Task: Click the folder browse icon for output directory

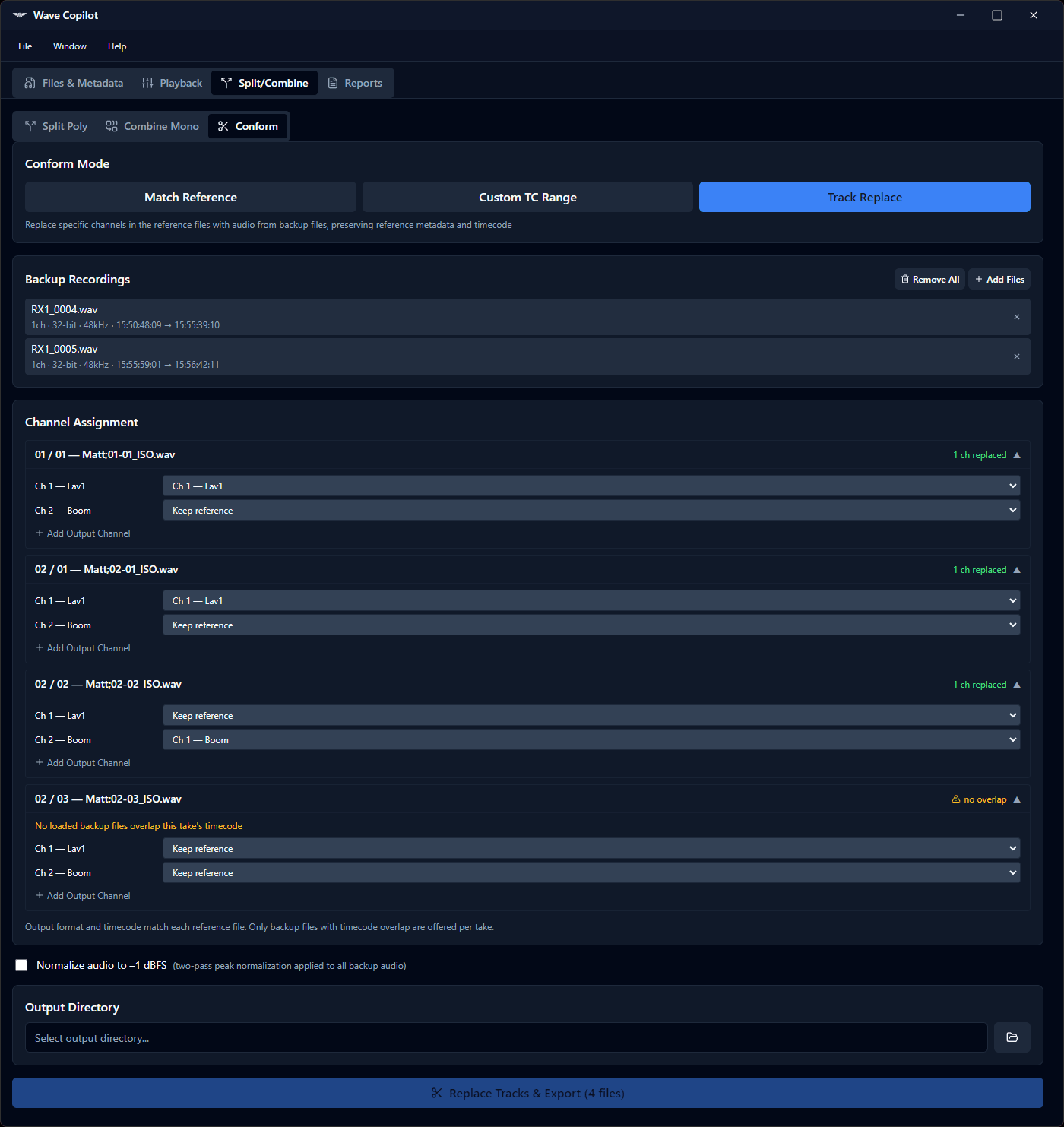Action: click(x=1012, y=1037)
